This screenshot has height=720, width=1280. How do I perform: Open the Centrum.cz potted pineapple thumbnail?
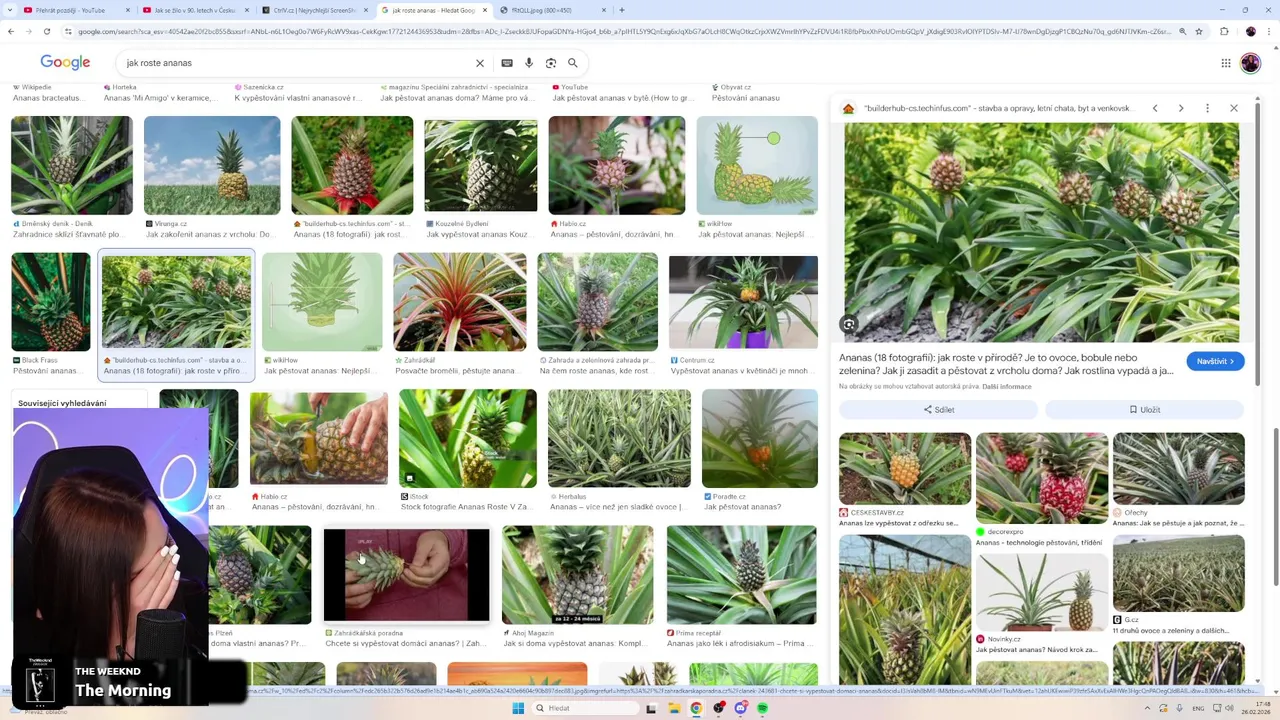(743, 302)
